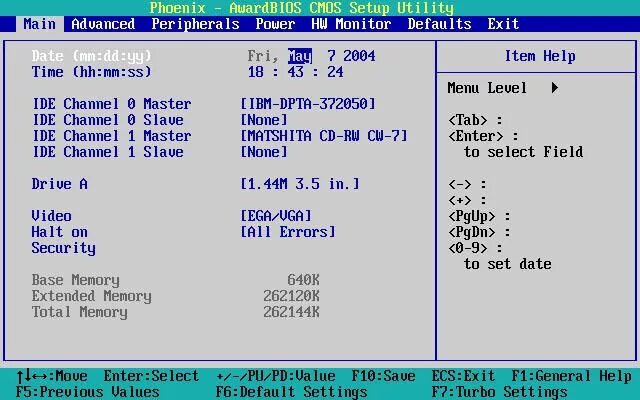
Task: Click the F10:Save hint
Action: pos(383,376)
